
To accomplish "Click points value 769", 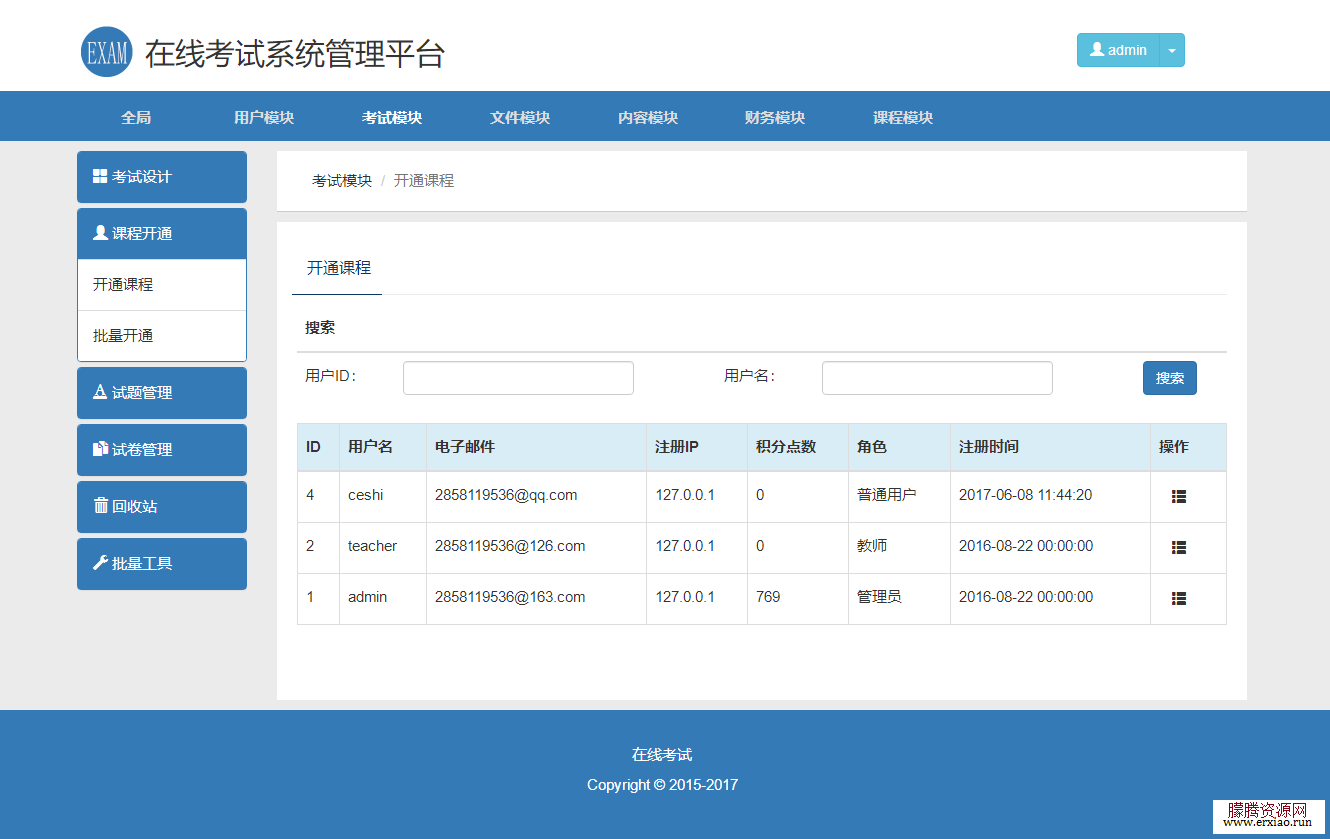I will pyautogui.click(x=768, y=597).
